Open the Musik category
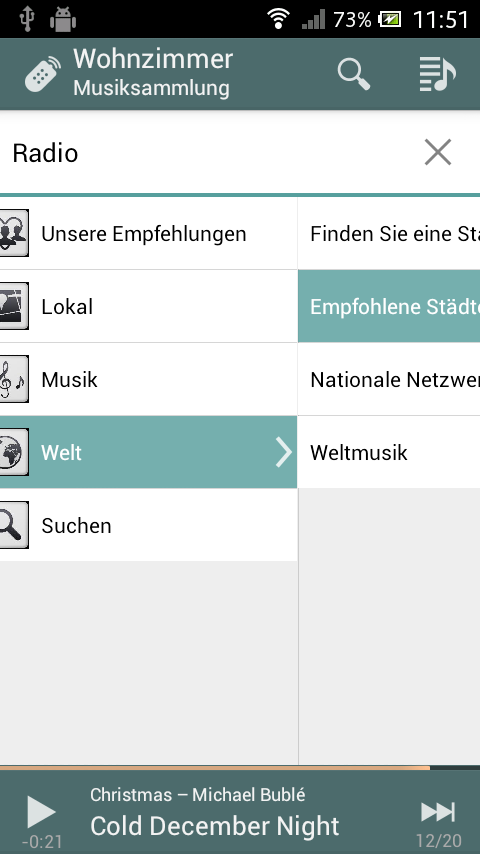Image resolution: width=480 pixels, height=854 pixels. (x=148, y=379)
